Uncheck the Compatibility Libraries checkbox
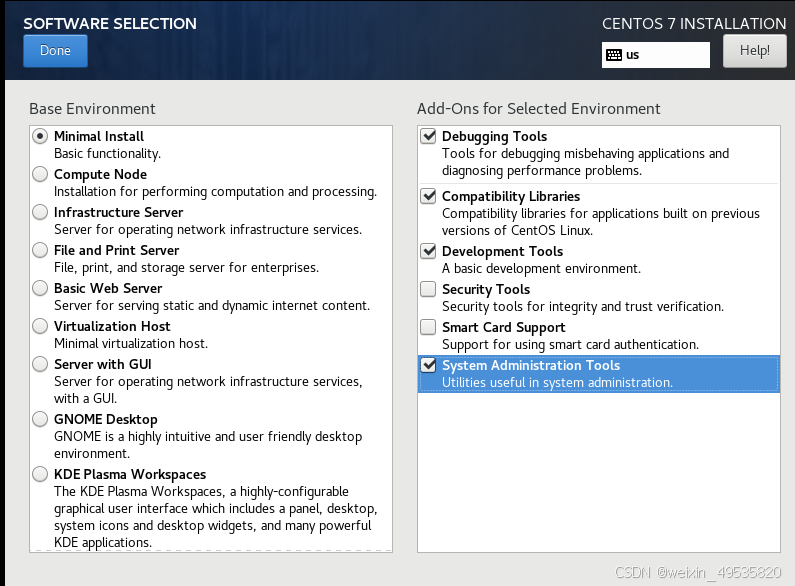795x586 pixels. coord(428,196)
